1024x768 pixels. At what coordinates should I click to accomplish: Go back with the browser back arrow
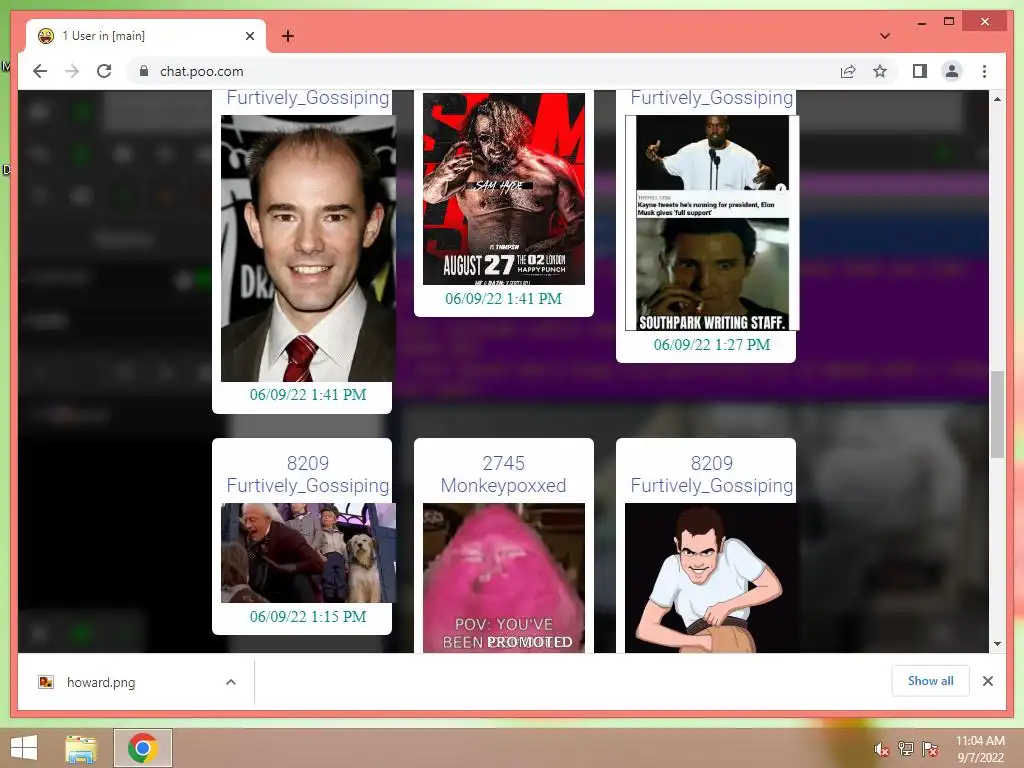40,71
